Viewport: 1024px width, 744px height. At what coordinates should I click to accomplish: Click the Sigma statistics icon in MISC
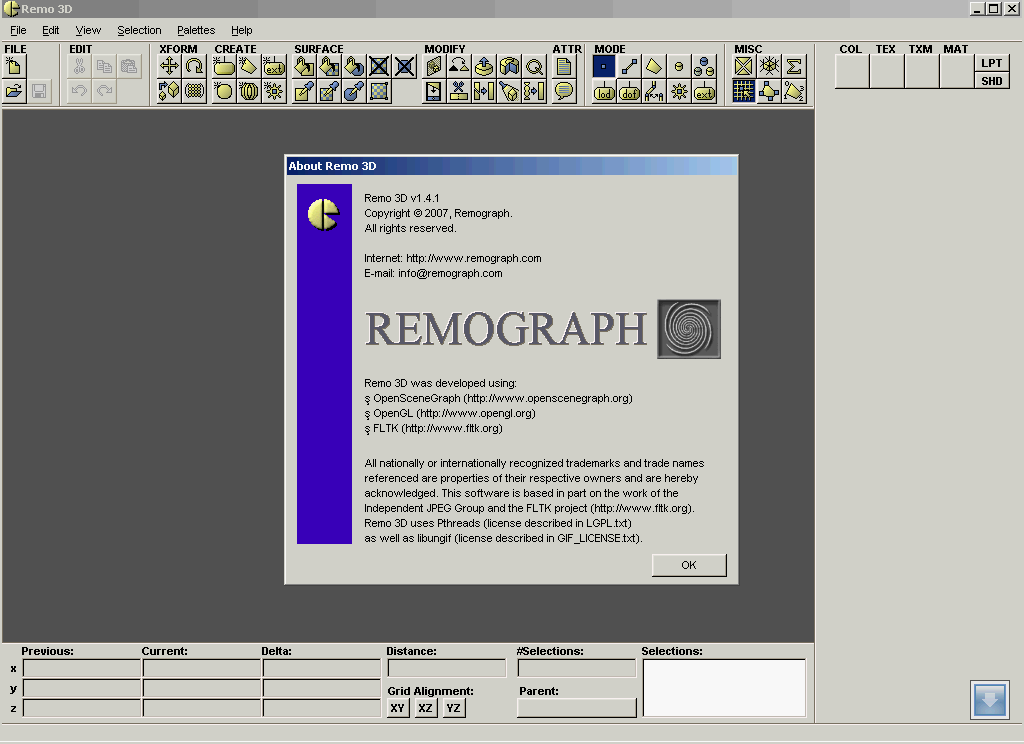pos(794,66)
